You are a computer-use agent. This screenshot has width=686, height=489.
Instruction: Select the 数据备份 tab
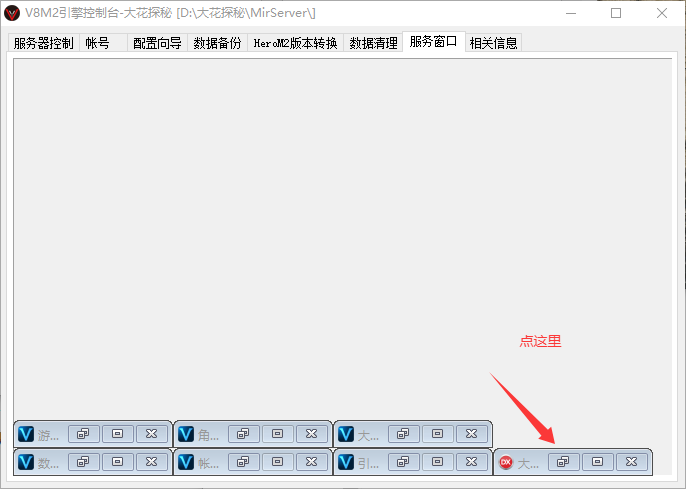217,43
